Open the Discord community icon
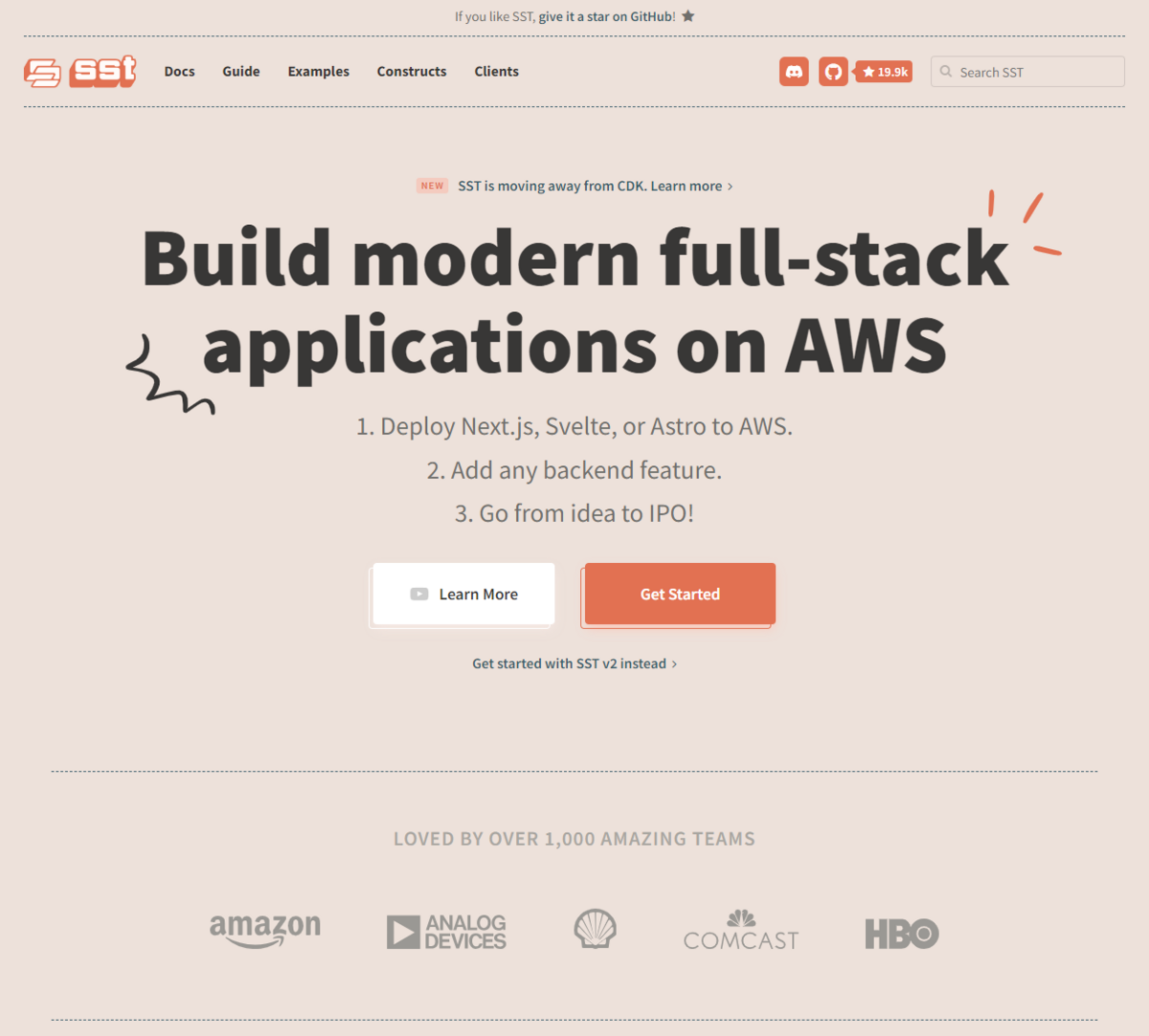 794,72
